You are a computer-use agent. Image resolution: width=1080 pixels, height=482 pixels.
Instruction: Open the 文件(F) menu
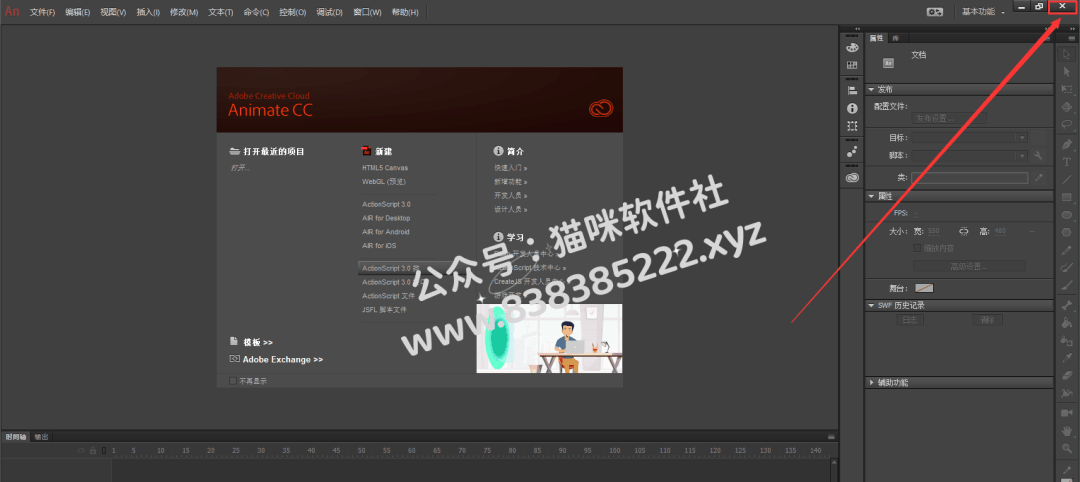(43, 12)
